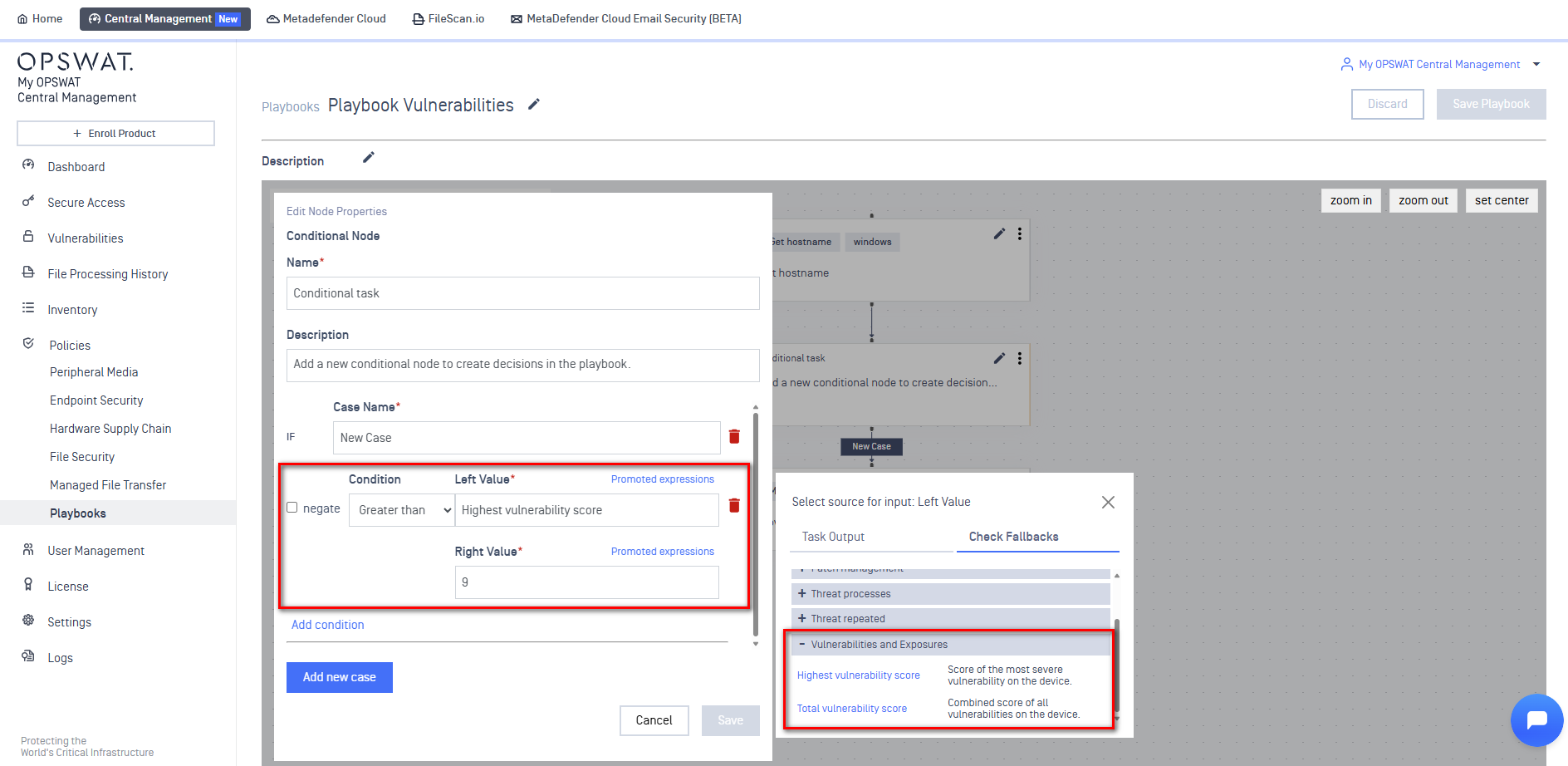The width and height of the screenshot is (1568, 766).
Task: Click the zoom out button
Action: pos(1423,200)
